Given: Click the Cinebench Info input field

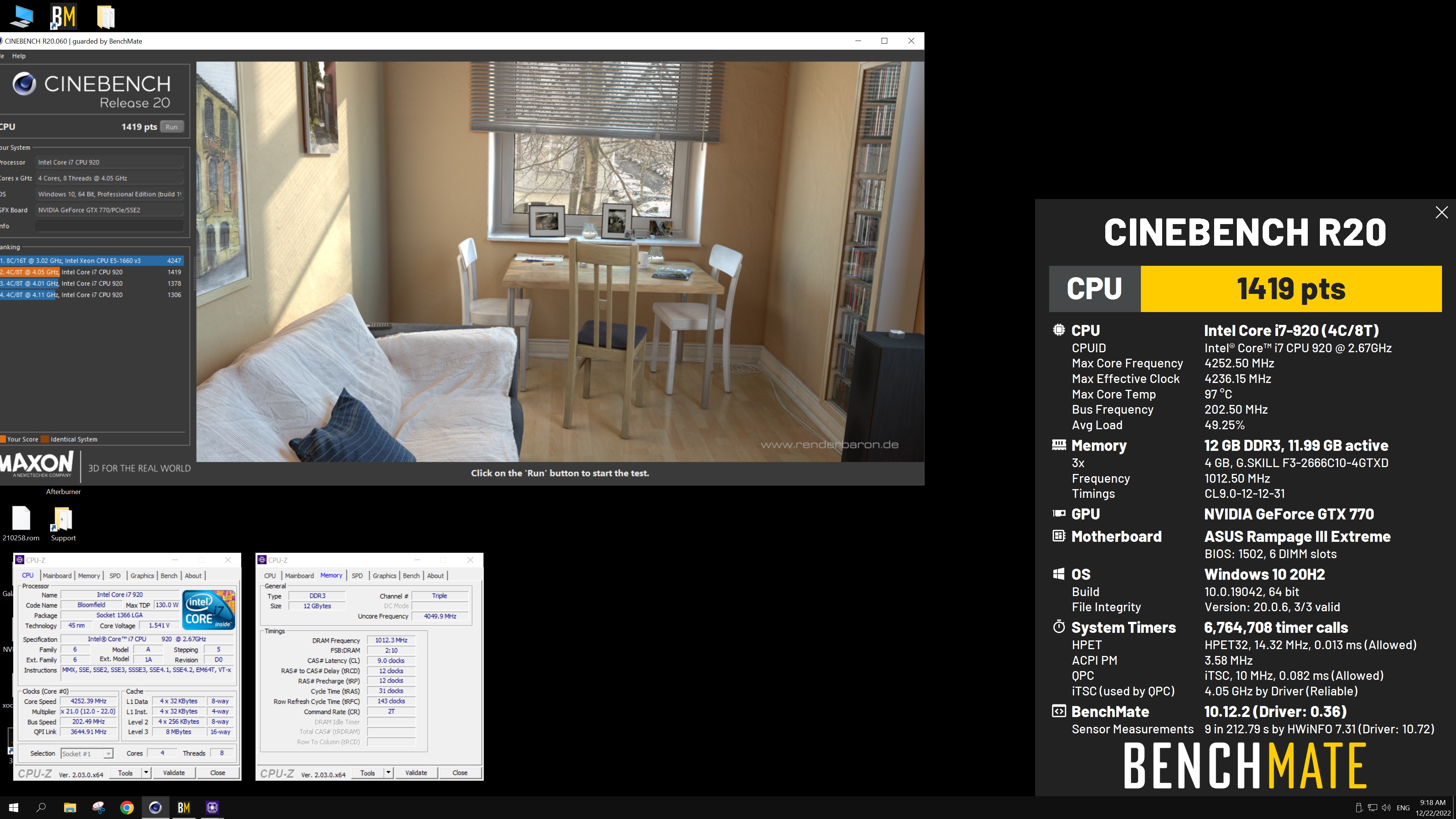Looking at the screenshot, I should [109, 226].
